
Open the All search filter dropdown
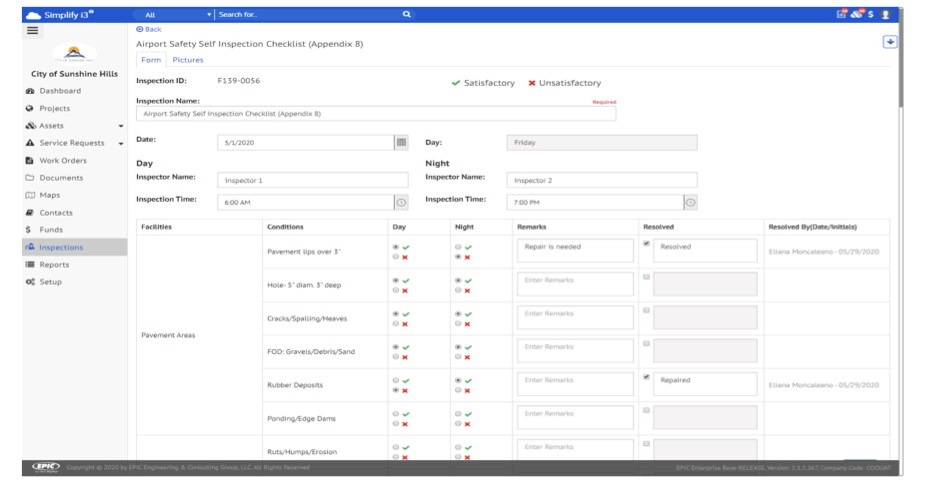(174, 15)
